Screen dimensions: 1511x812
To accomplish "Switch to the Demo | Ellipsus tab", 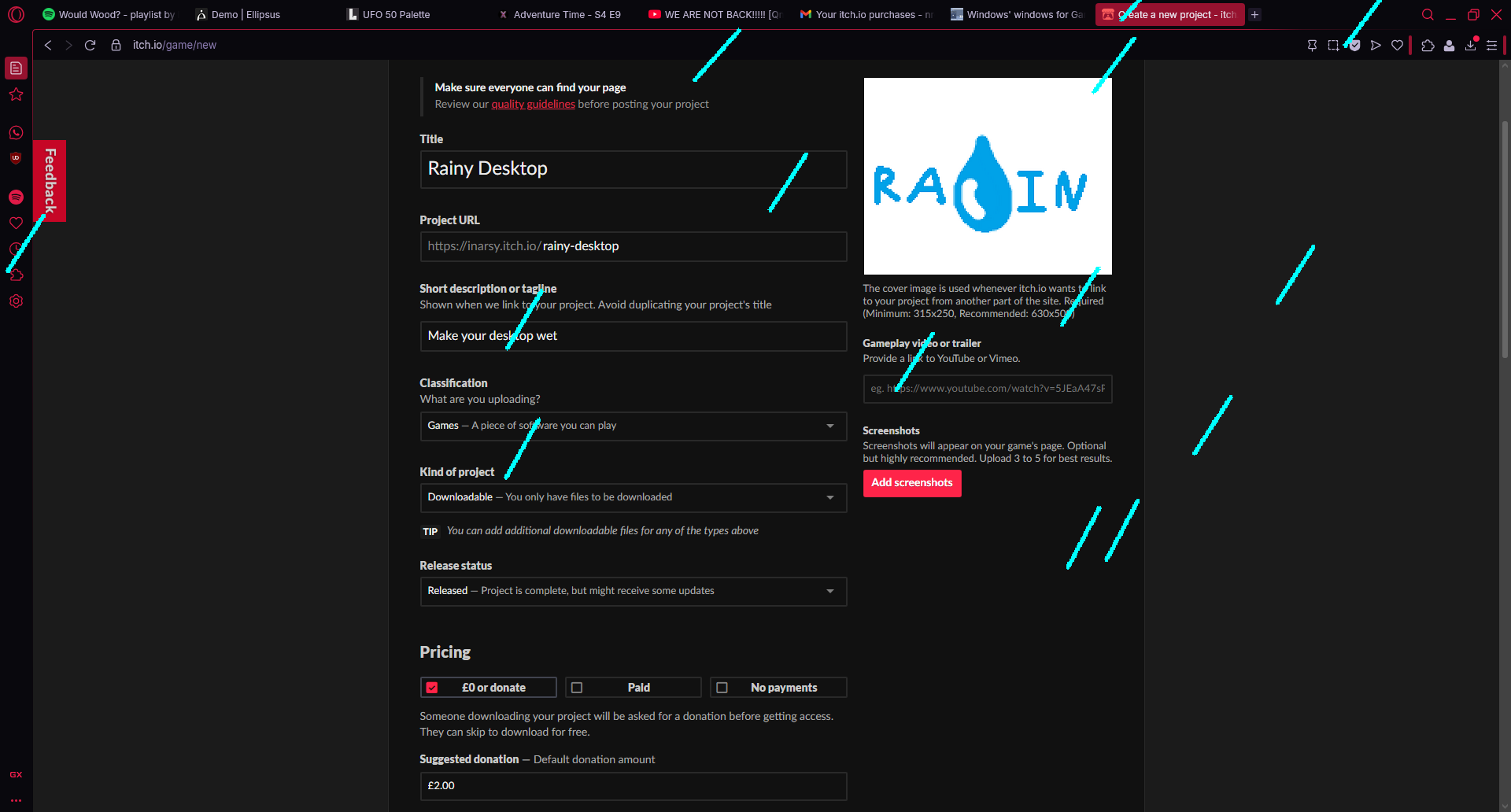I will (260, 14).
